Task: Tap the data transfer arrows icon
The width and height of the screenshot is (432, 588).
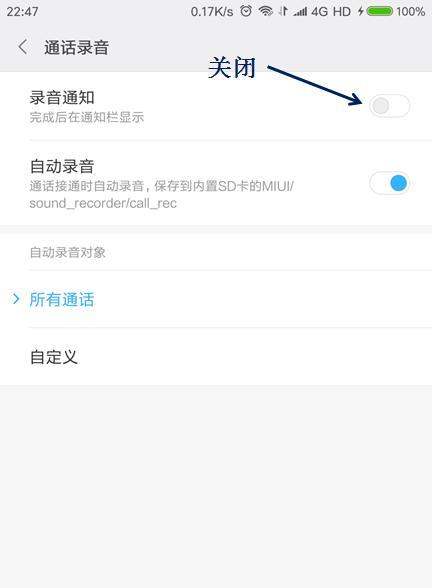Action: tap(283, 11)
